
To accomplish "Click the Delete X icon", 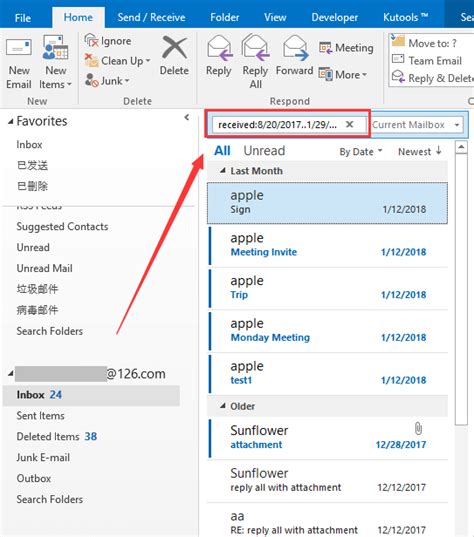I will 174,48.
